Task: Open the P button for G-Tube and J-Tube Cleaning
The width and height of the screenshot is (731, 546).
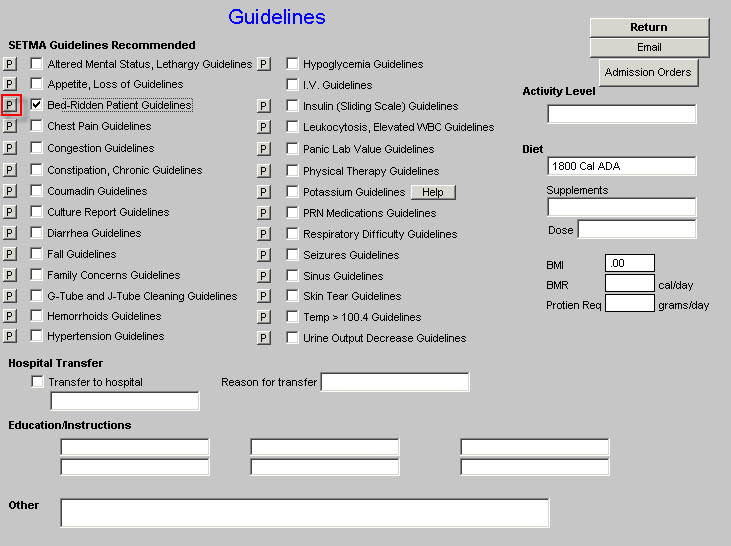Action: [9, 296]
